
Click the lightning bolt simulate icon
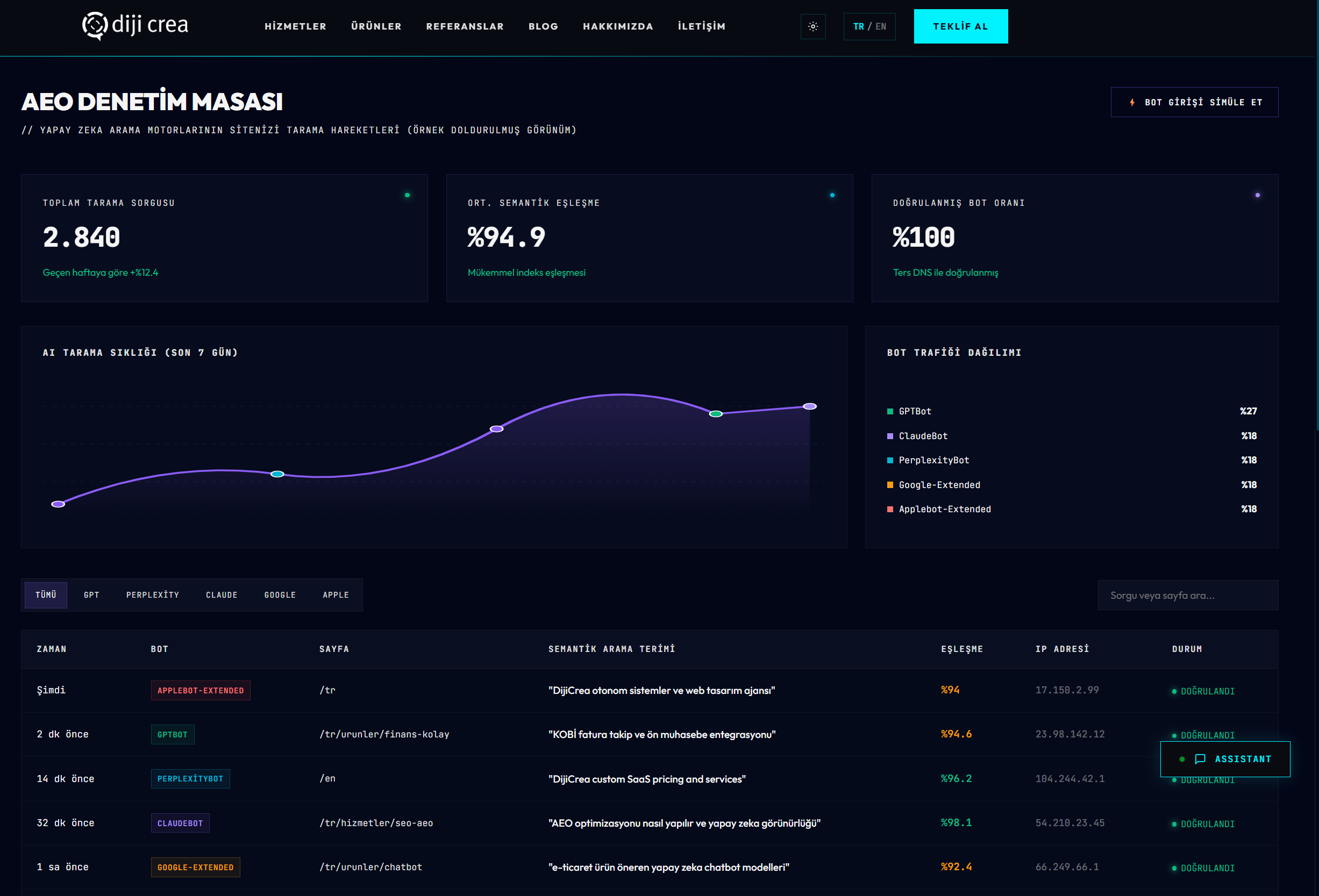(x=1132, y=103)
